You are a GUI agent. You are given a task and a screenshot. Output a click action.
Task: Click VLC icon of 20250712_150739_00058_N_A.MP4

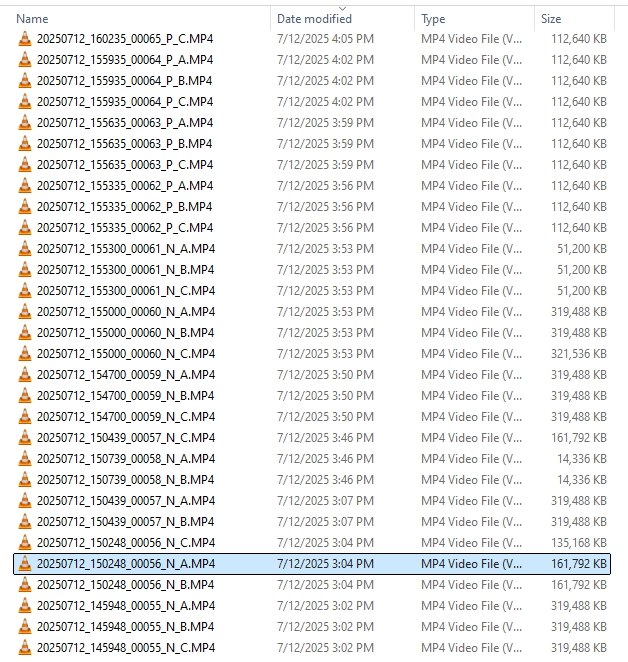coord(25,459)
